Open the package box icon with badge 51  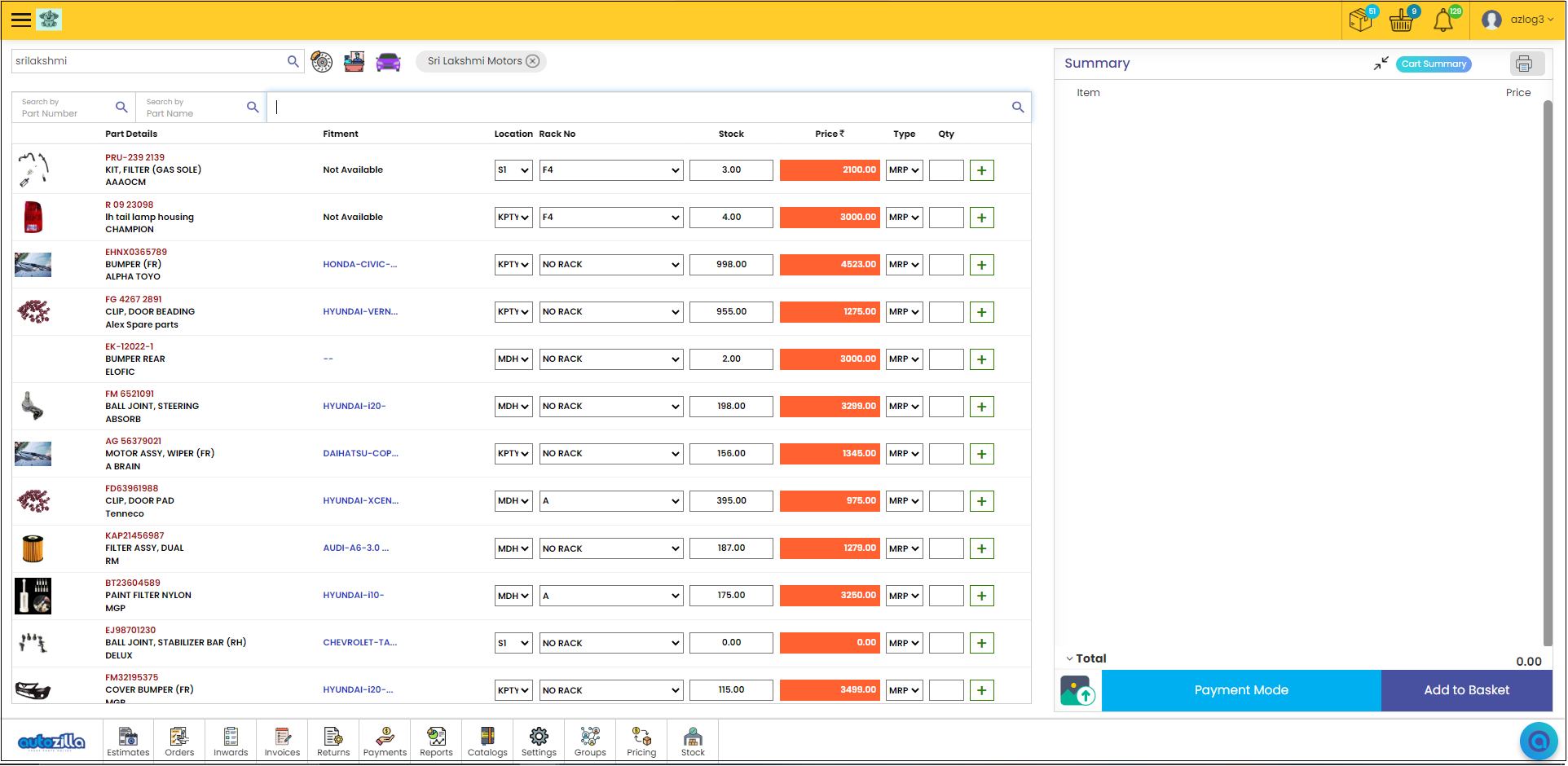click(x=1360, y=20)
